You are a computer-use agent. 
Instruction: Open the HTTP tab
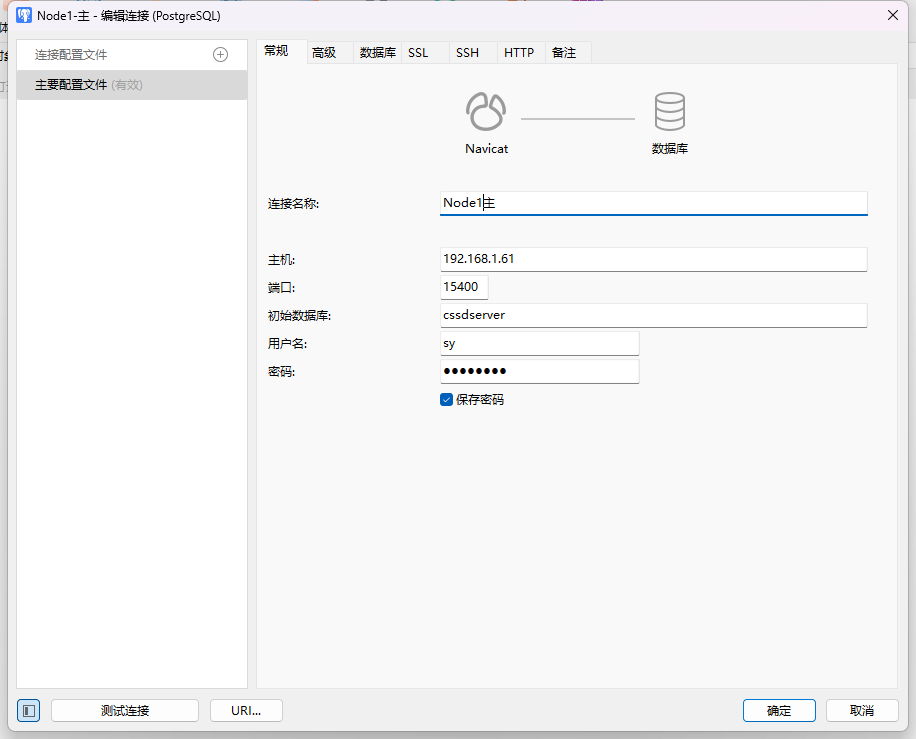pos(519,53)
